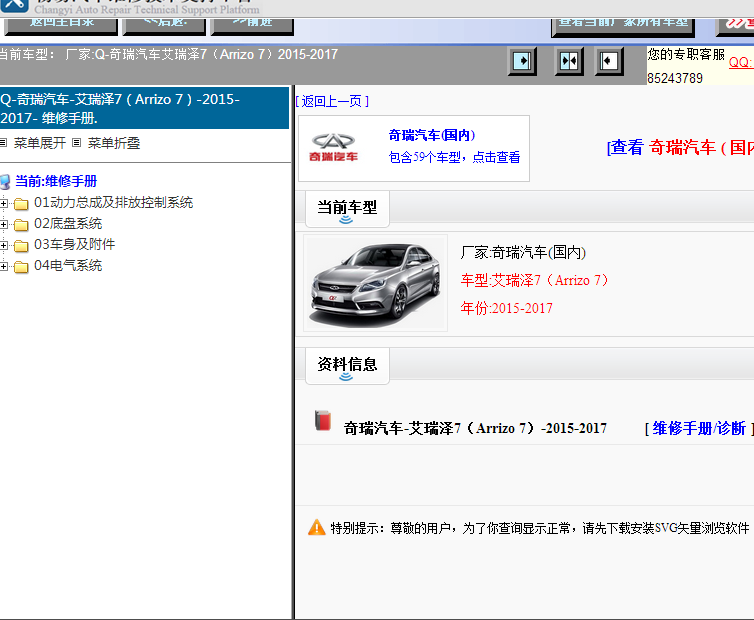
Task: Click the Chery brand logo
Action: click(333, 148)
